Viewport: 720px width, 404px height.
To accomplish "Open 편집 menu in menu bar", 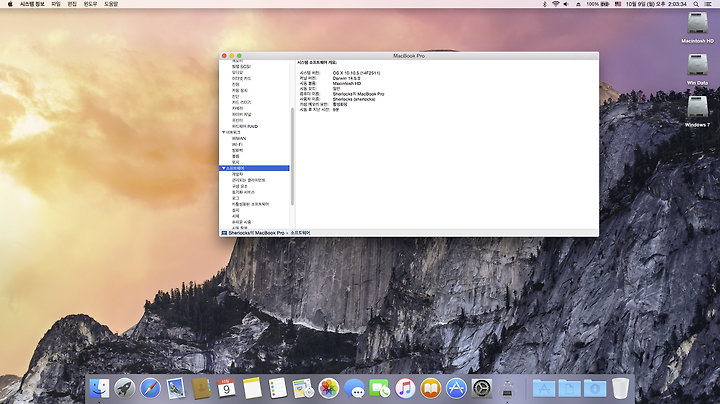I will click(x=72, y=4).
